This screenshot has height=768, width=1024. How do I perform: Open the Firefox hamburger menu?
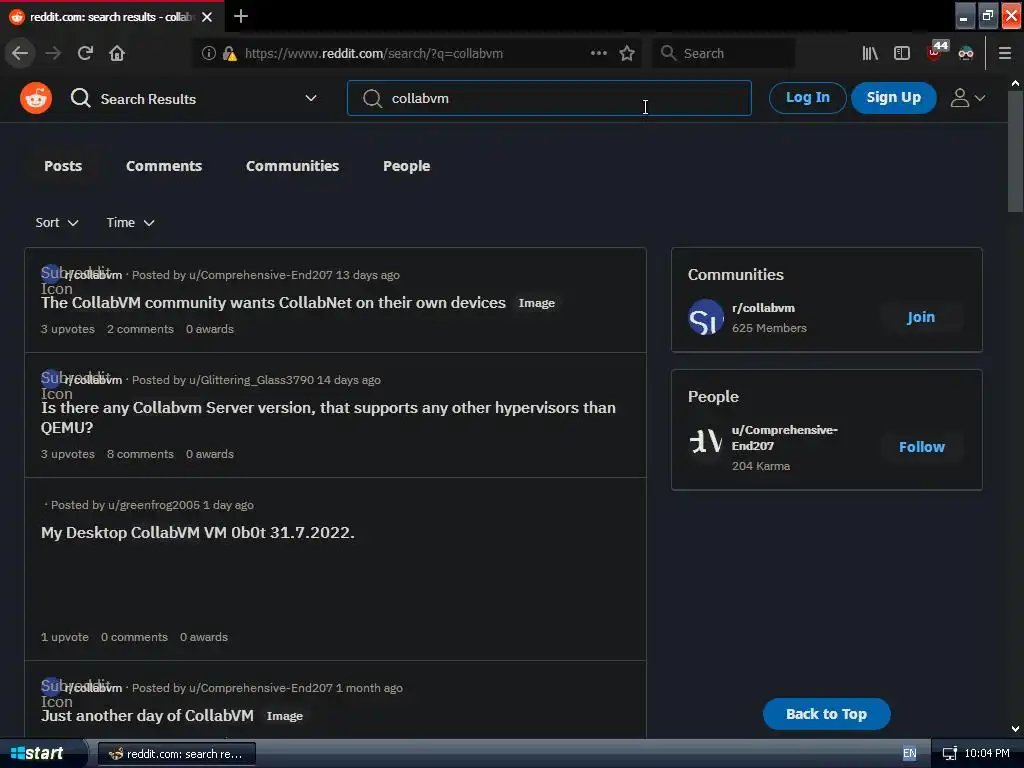coord(1005,54)
